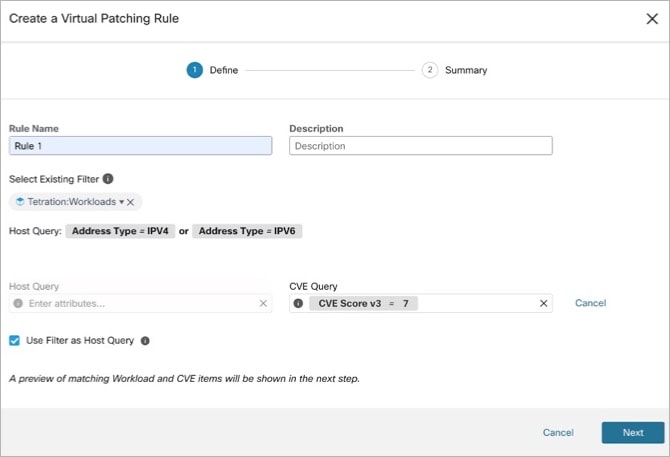Click the Next button

(633, 433)
